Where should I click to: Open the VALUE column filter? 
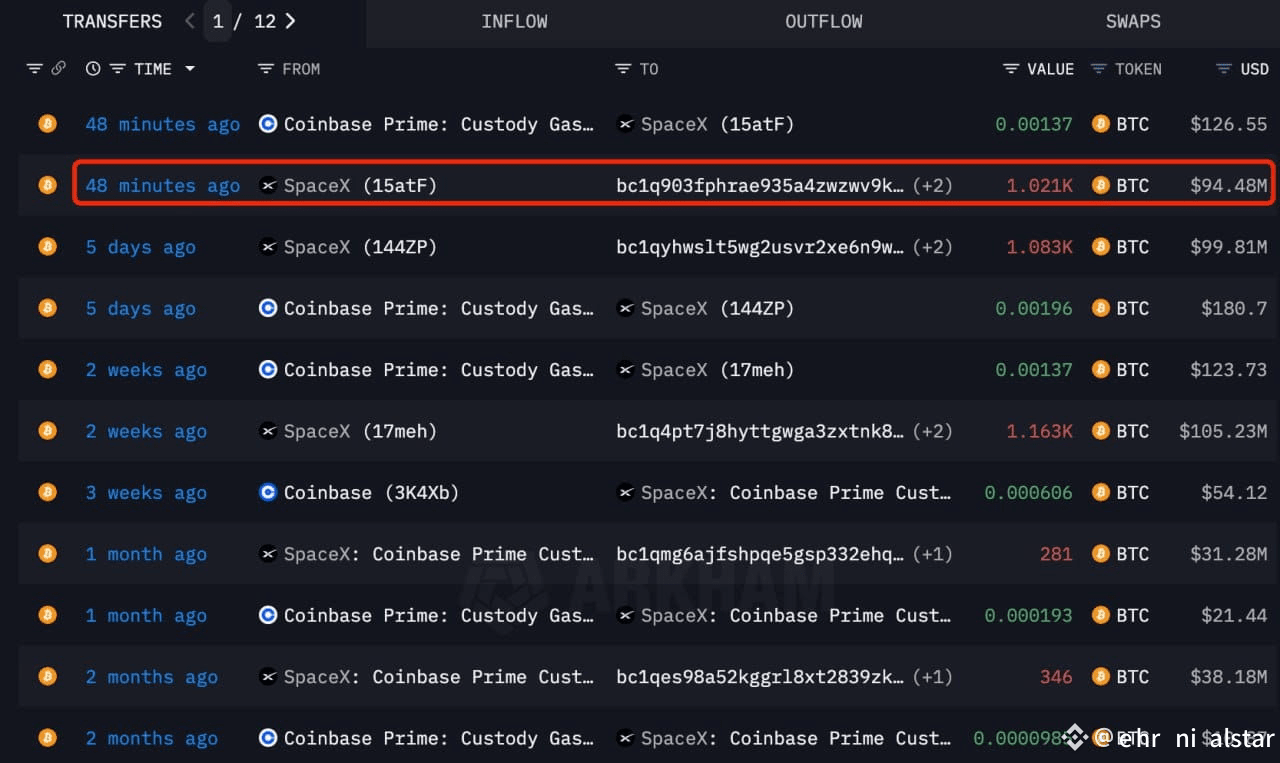(x=1011, y=69)
